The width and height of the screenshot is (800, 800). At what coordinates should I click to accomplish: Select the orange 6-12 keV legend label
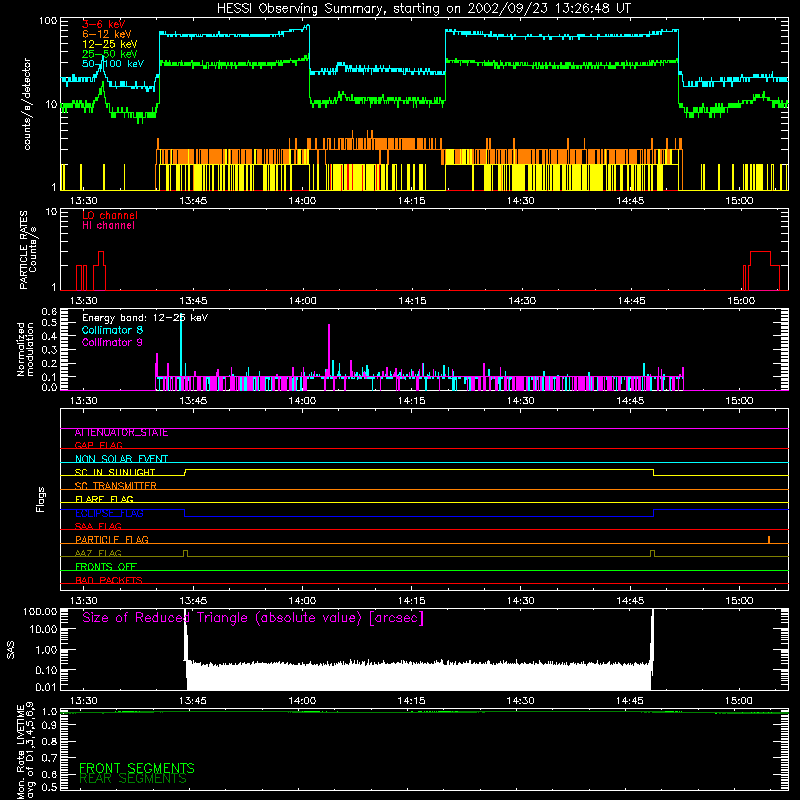[x=107, y=34]
